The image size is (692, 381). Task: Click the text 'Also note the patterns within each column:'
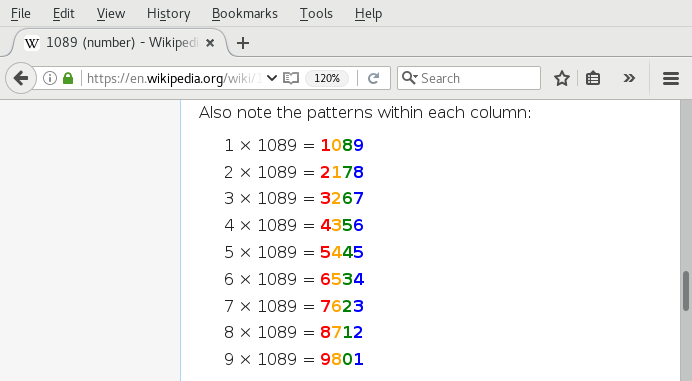coord(365,113)
